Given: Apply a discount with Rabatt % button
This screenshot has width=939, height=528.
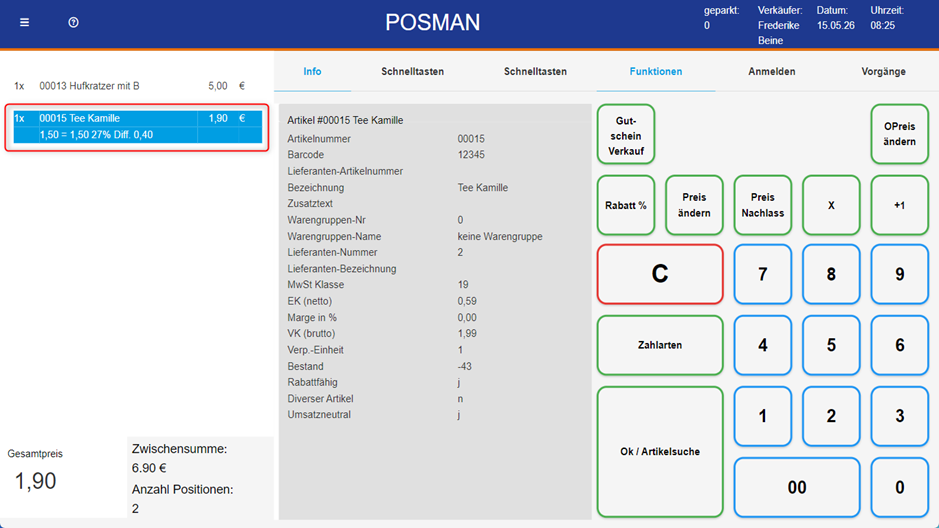Looking at the screenshot, I should (626, 205).
